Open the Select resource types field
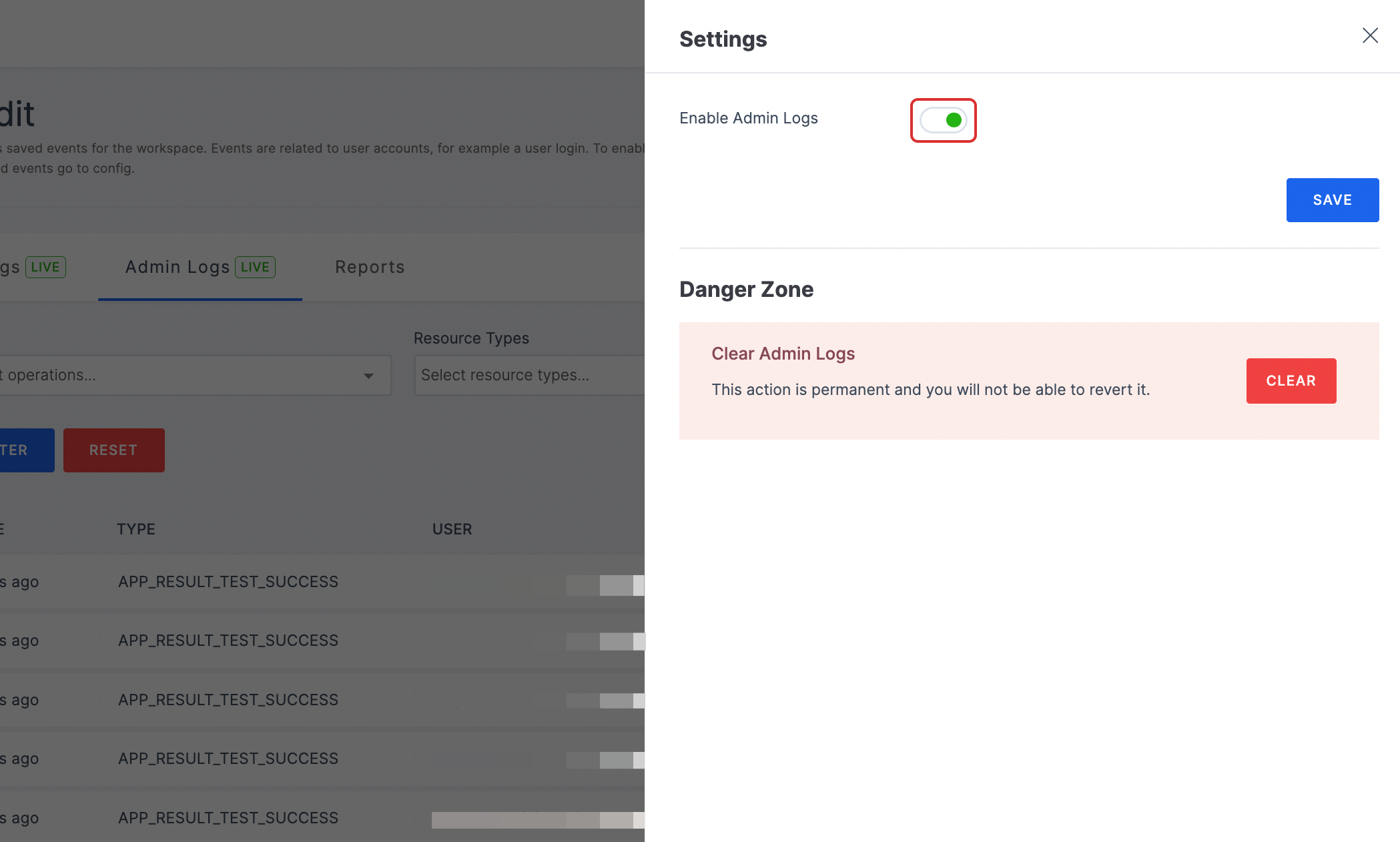The image size is (1400, 842). [x=529, y=375]
